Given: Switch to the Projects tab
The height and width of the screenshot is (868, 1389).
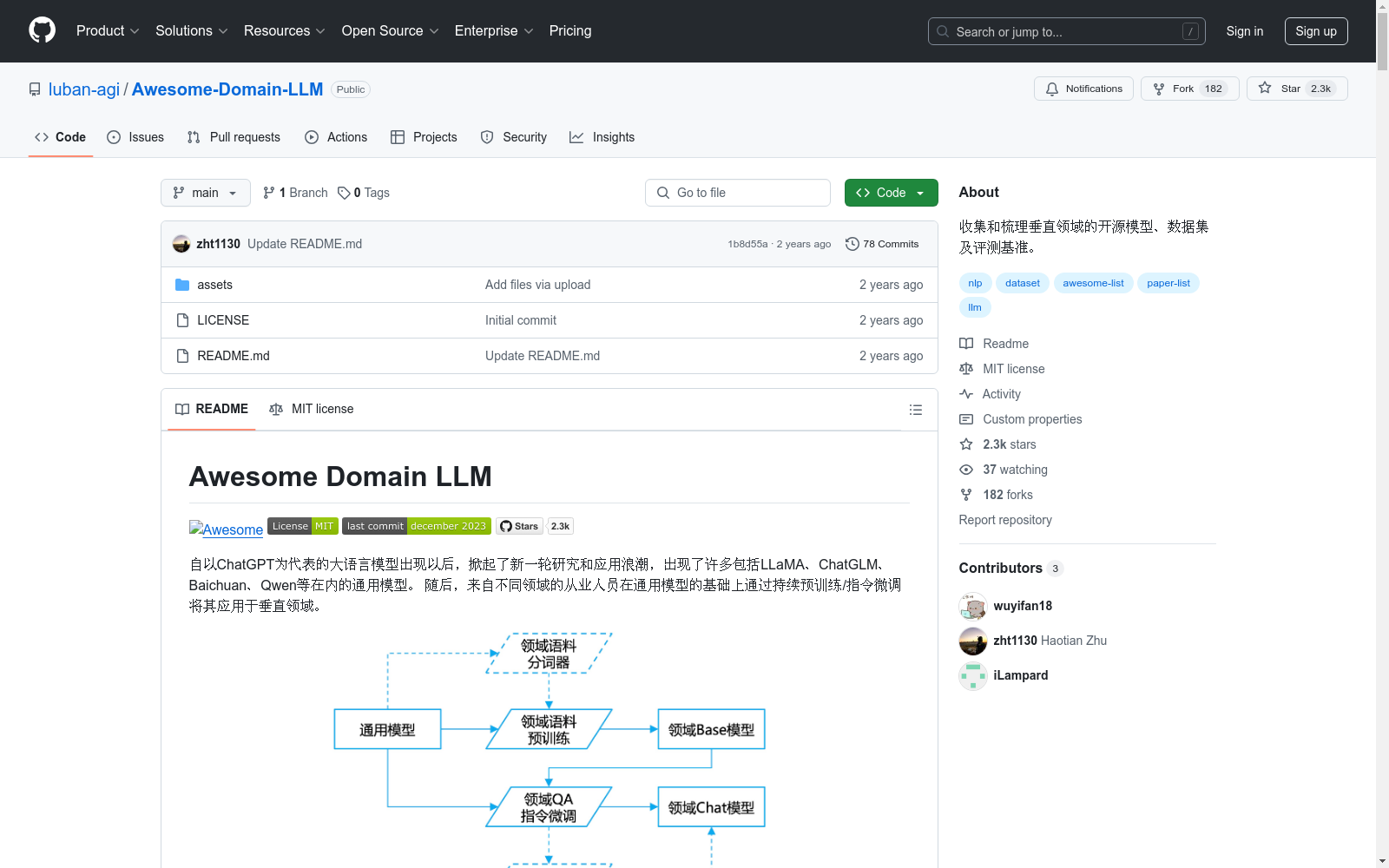Looking at the screenshot, I should pos(424,137).
